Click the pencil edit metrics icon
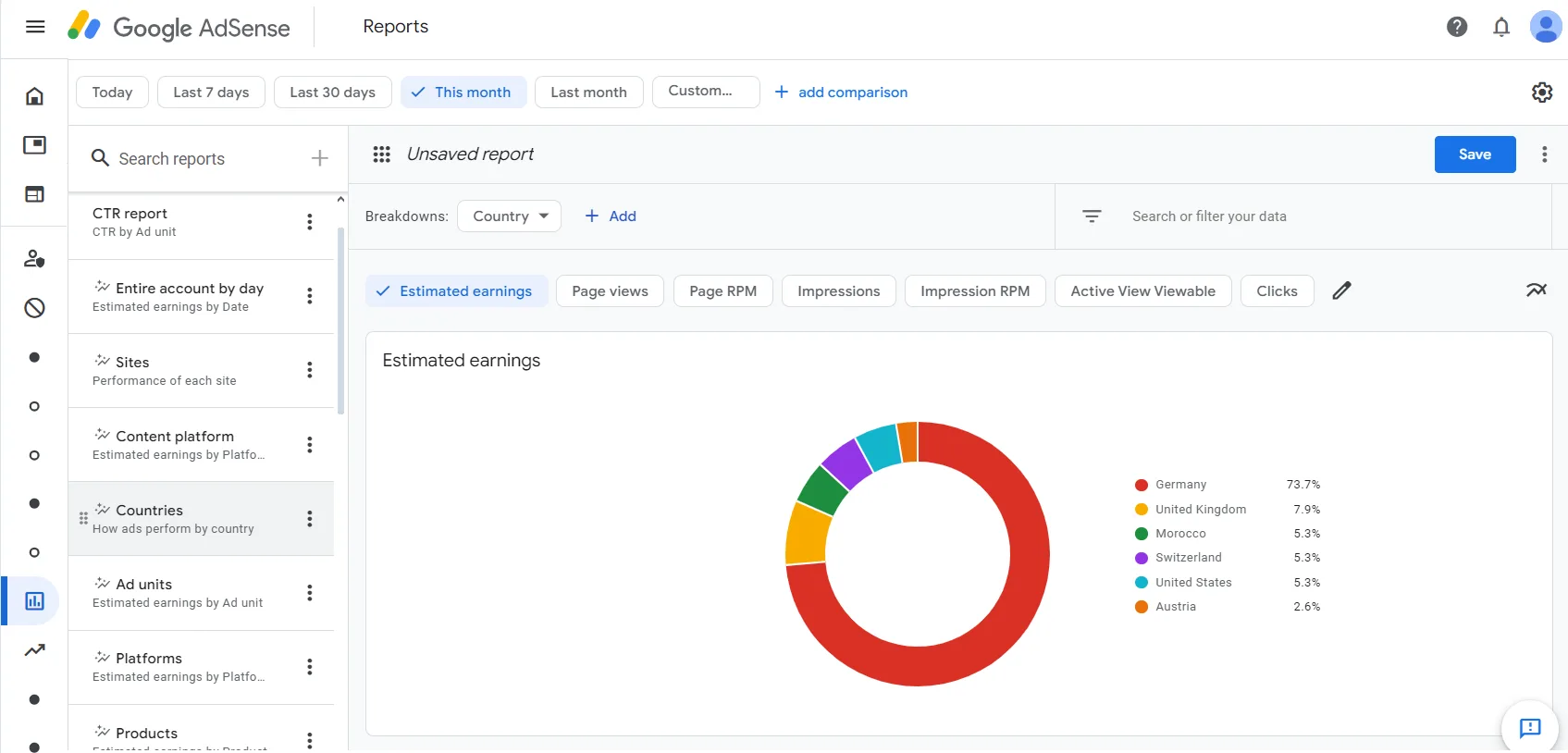The width and height of the screenshot is (1568, 753). [x=1341, y=290]
